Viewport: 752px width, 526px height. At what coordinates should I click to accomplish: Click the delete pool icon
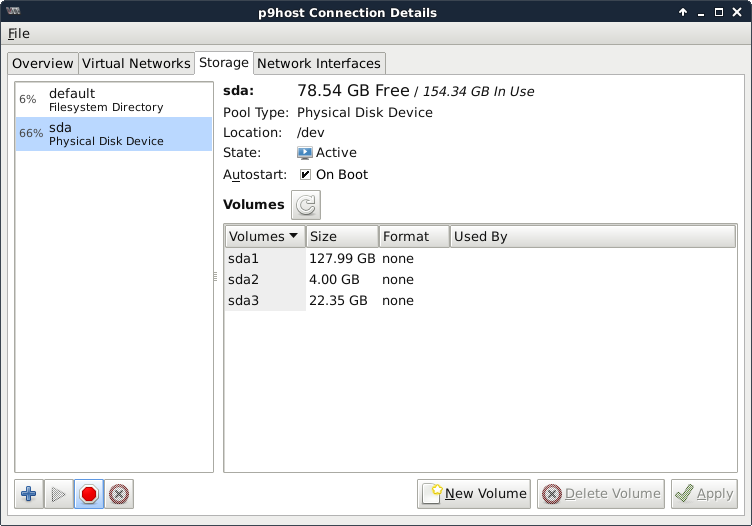click(119, 494)
